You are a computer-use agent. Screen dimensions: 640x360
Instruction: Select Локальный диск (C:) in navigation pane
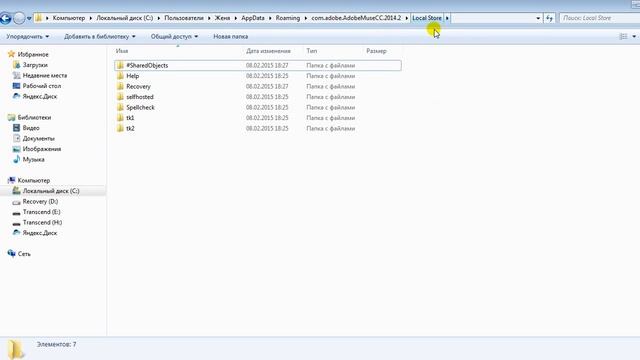(51, 191)
